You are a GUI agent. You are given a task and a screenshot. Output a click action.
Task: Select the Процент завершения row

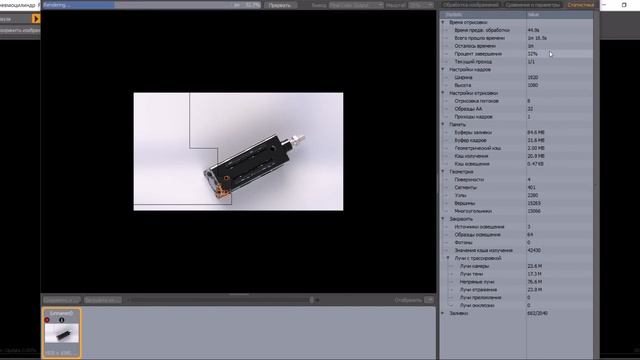[517, 54]
